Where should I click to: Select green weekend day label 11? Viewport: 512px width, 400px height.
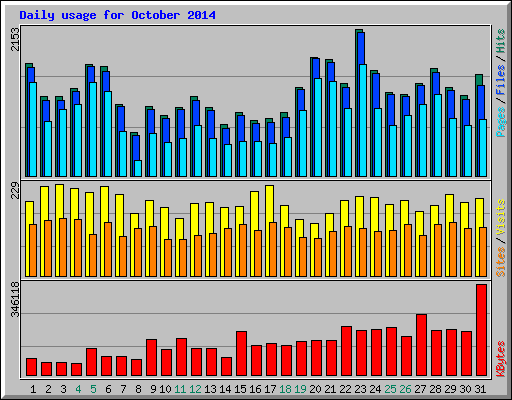click(180, 389)
